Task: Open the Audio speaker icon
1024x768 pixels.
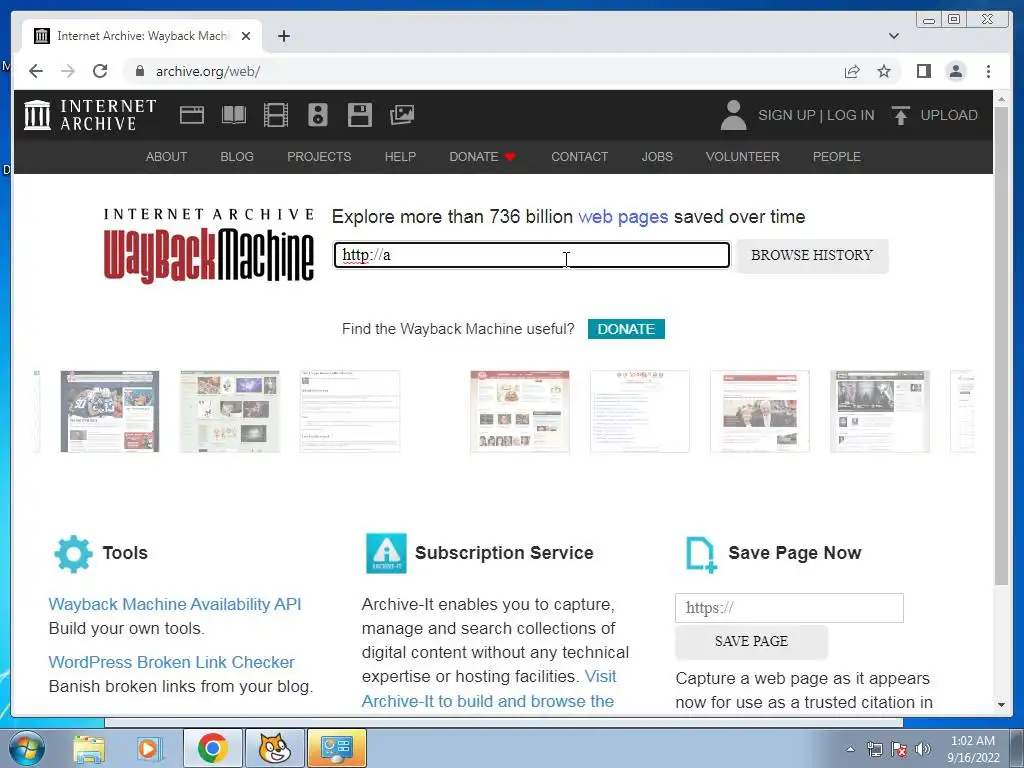Action: point(317,115)
